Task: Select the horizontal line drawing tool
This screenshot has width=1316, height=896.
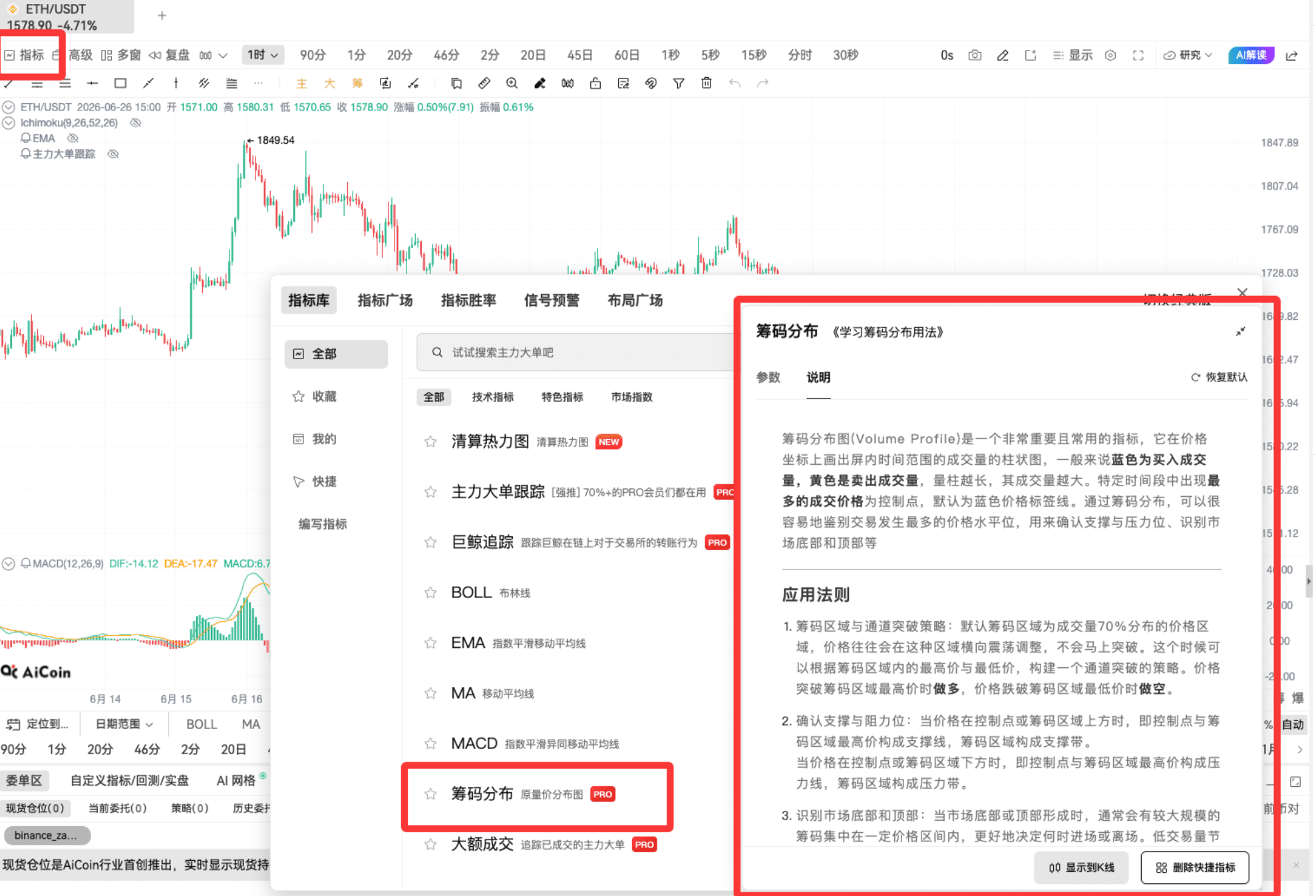Action: (92, 83)
